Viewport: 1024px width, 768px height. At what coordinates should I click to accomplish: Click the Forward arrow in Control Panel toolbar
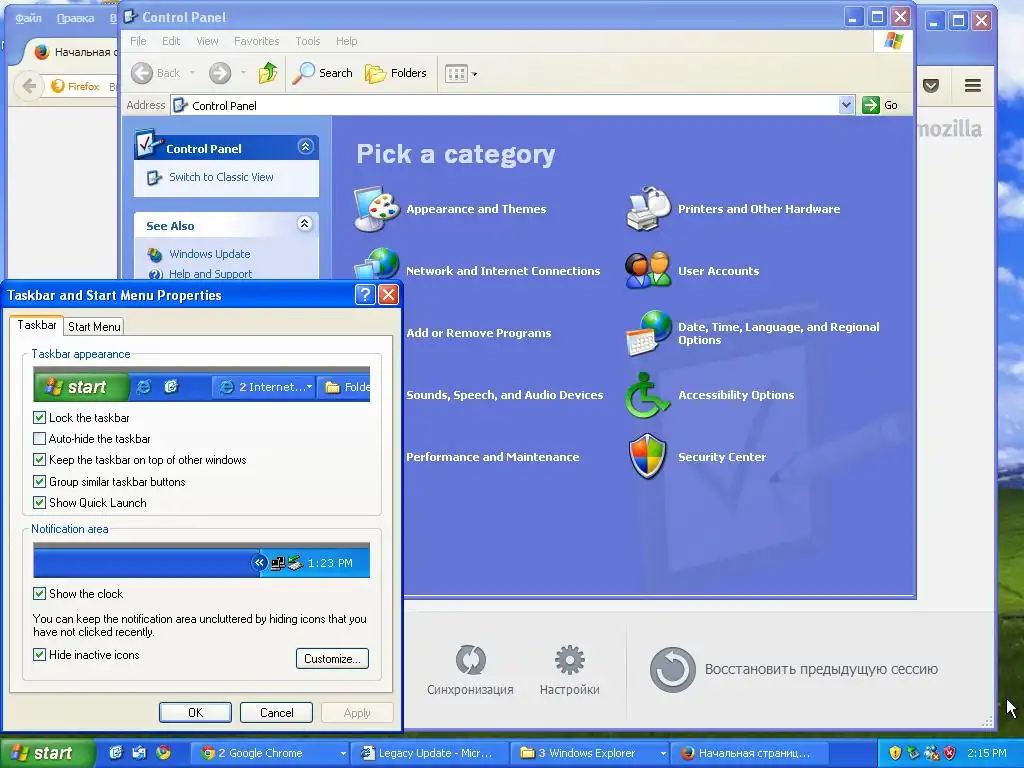(220, 73)
